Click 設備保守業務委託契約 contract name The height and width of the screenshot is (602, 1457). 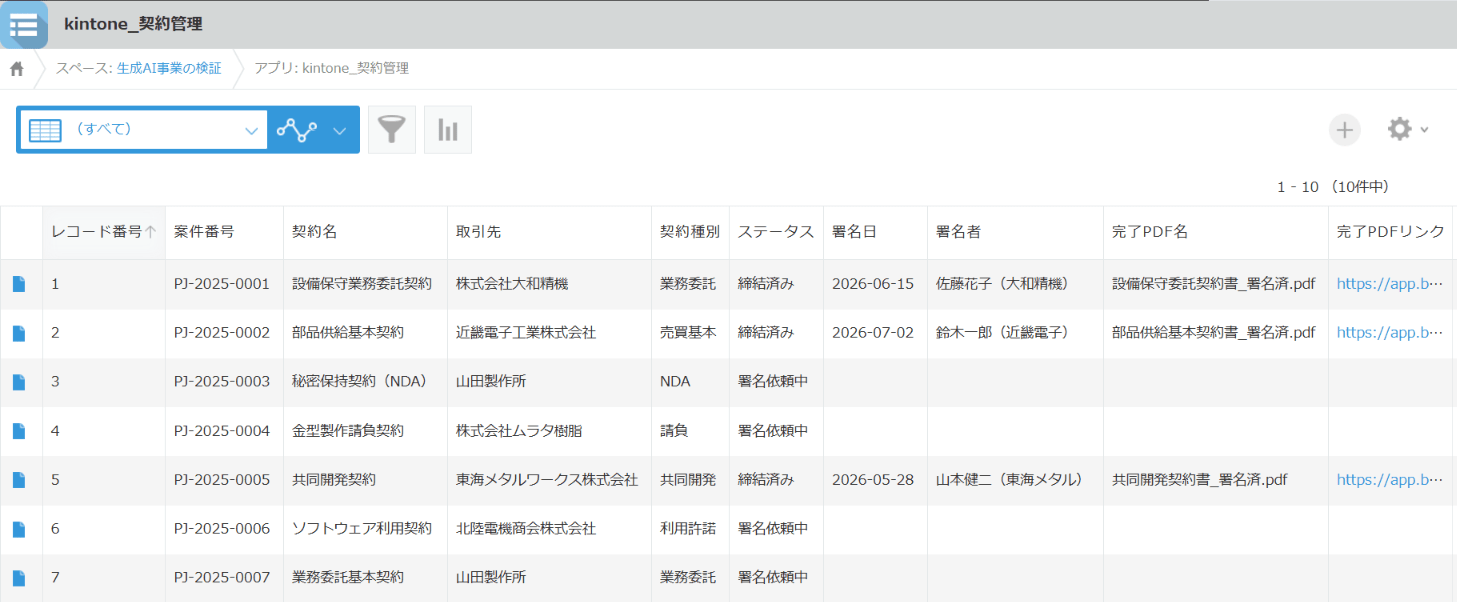(362, 284)
